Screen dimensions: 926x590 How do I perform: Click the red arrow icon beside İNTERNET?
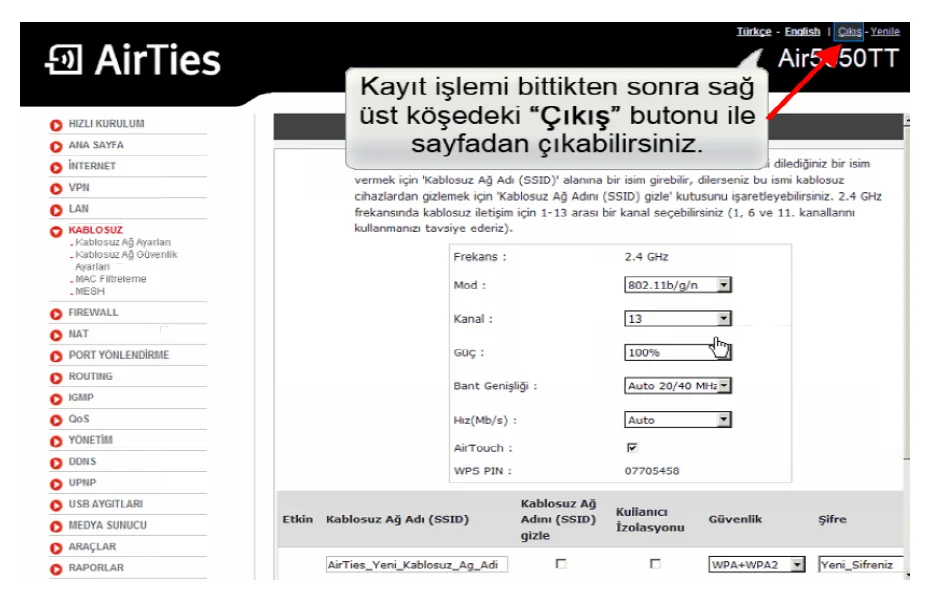click(x=56, y=168)
